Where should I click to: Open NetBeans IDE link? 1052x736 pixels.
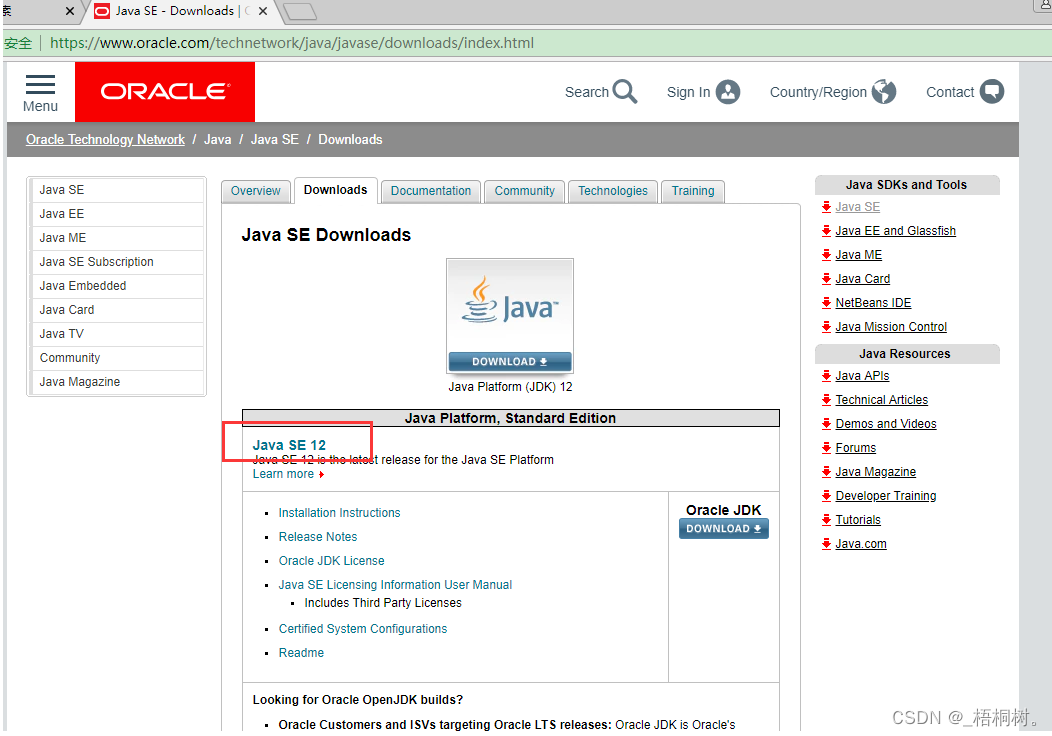pyautogui.click(x=874, y=303)
